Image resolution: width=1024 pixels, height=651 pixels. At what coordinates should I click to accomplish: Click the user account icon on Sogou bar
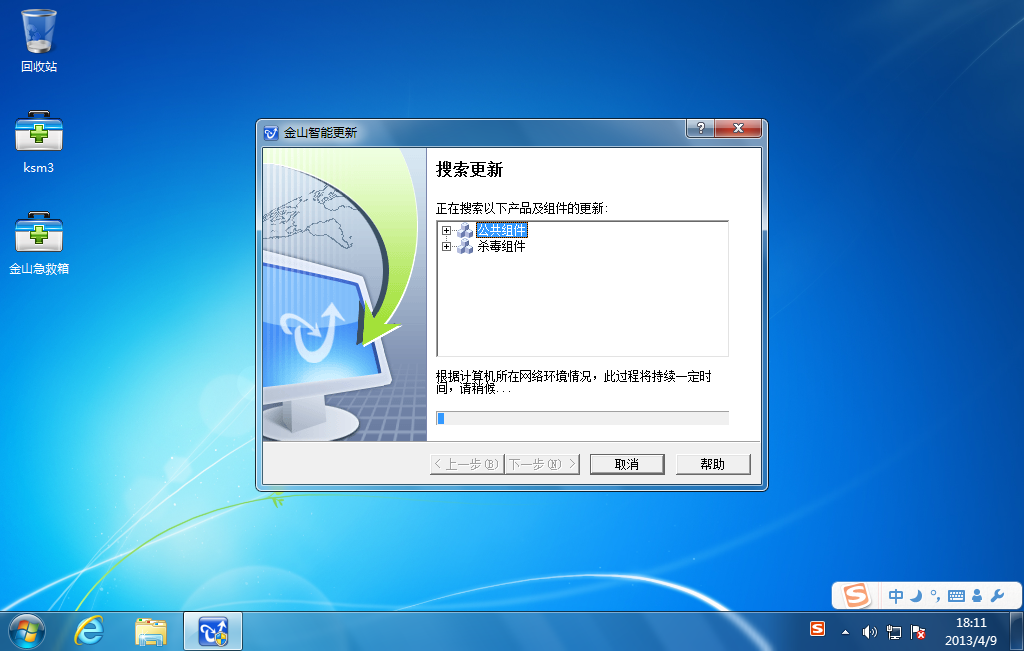[x=977, y=595]
